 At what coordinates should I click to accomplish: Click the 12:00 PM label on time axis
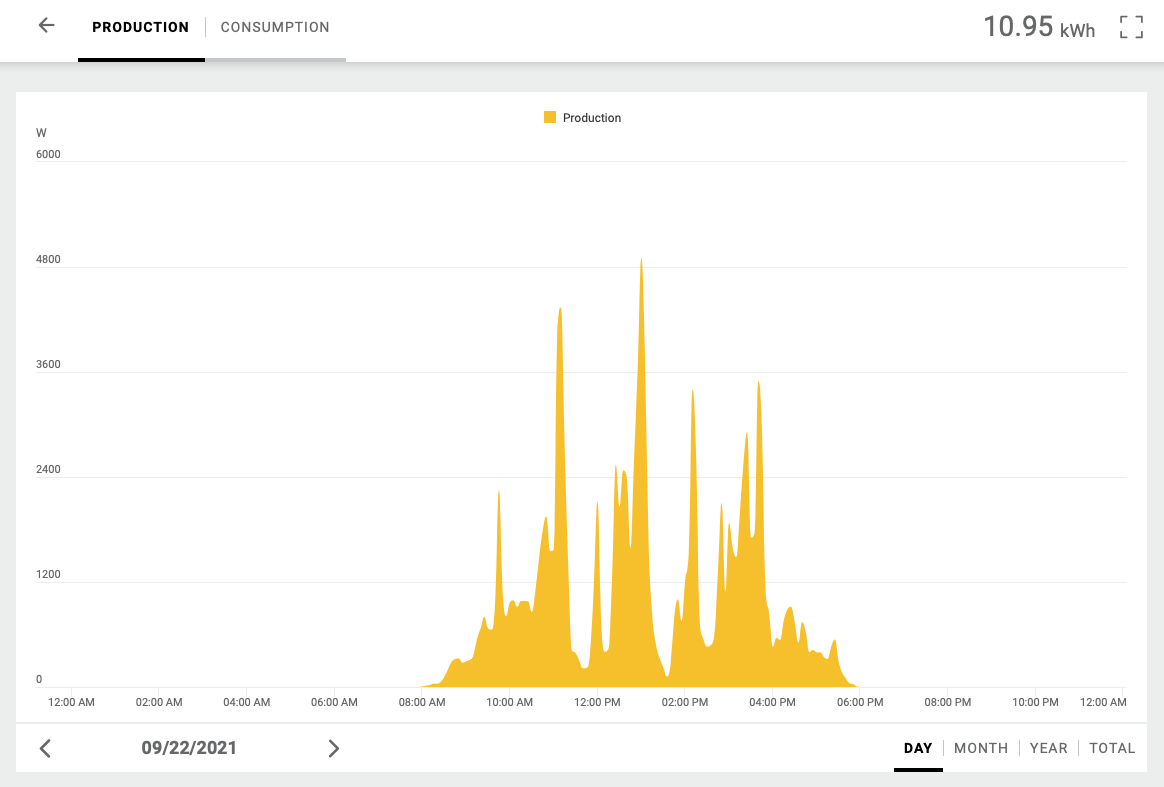pos(597,702)
